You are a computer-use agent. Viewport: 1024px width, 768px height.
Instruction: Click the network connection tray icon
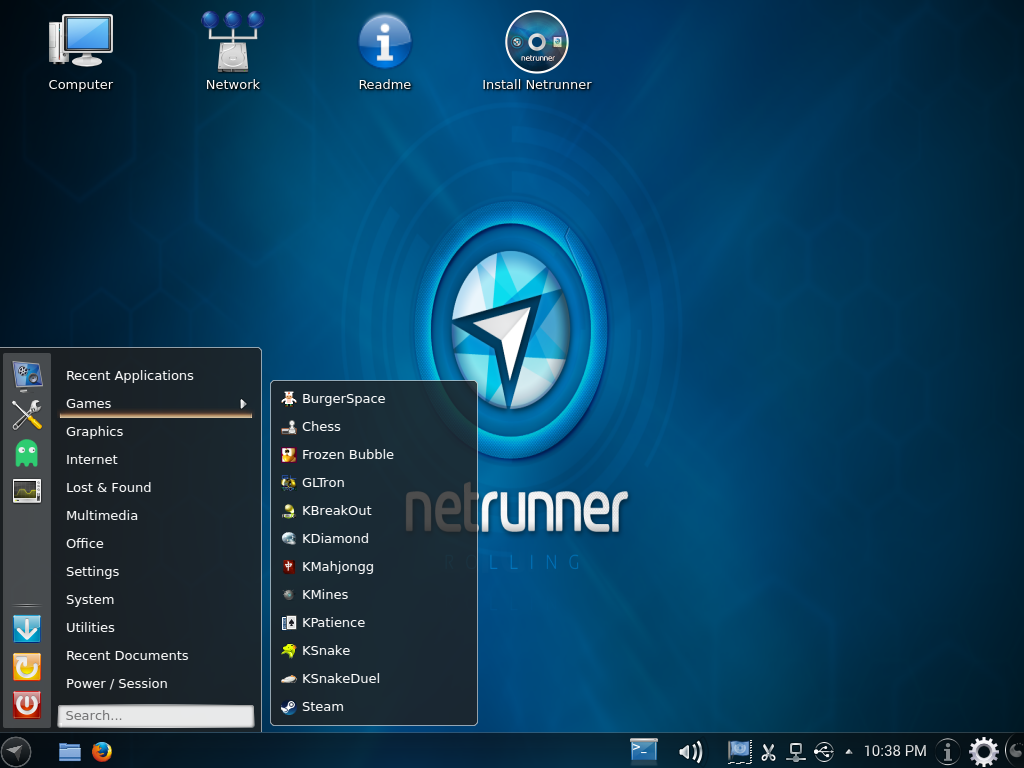[x=796, y=752]
